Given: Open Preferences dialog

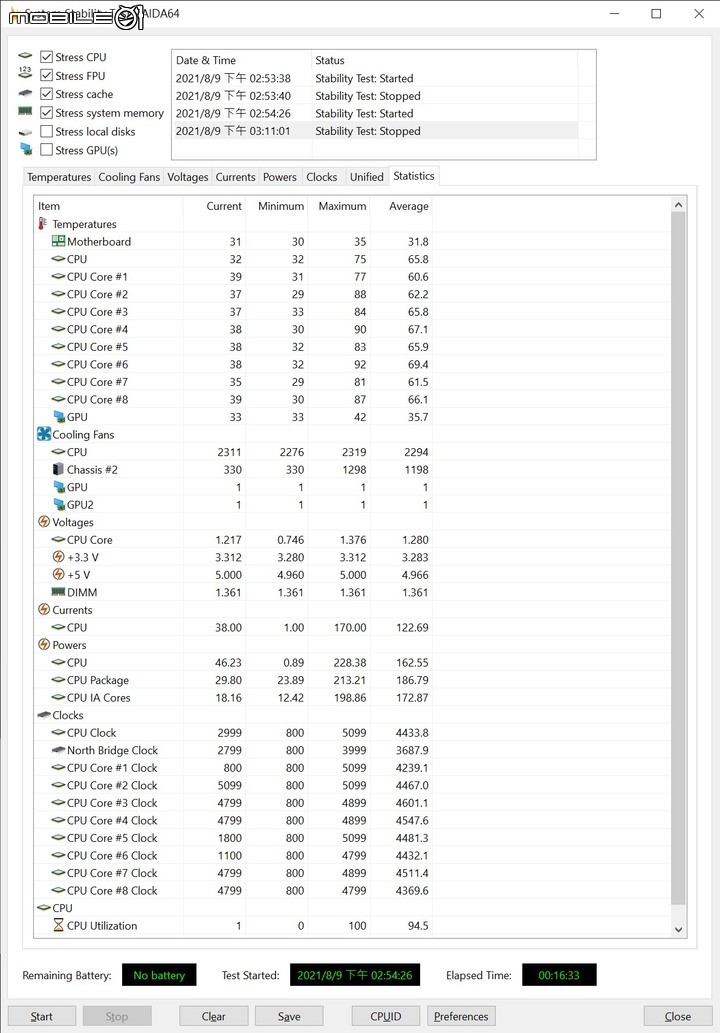Looking at the screenshot, I should 461,1016.
